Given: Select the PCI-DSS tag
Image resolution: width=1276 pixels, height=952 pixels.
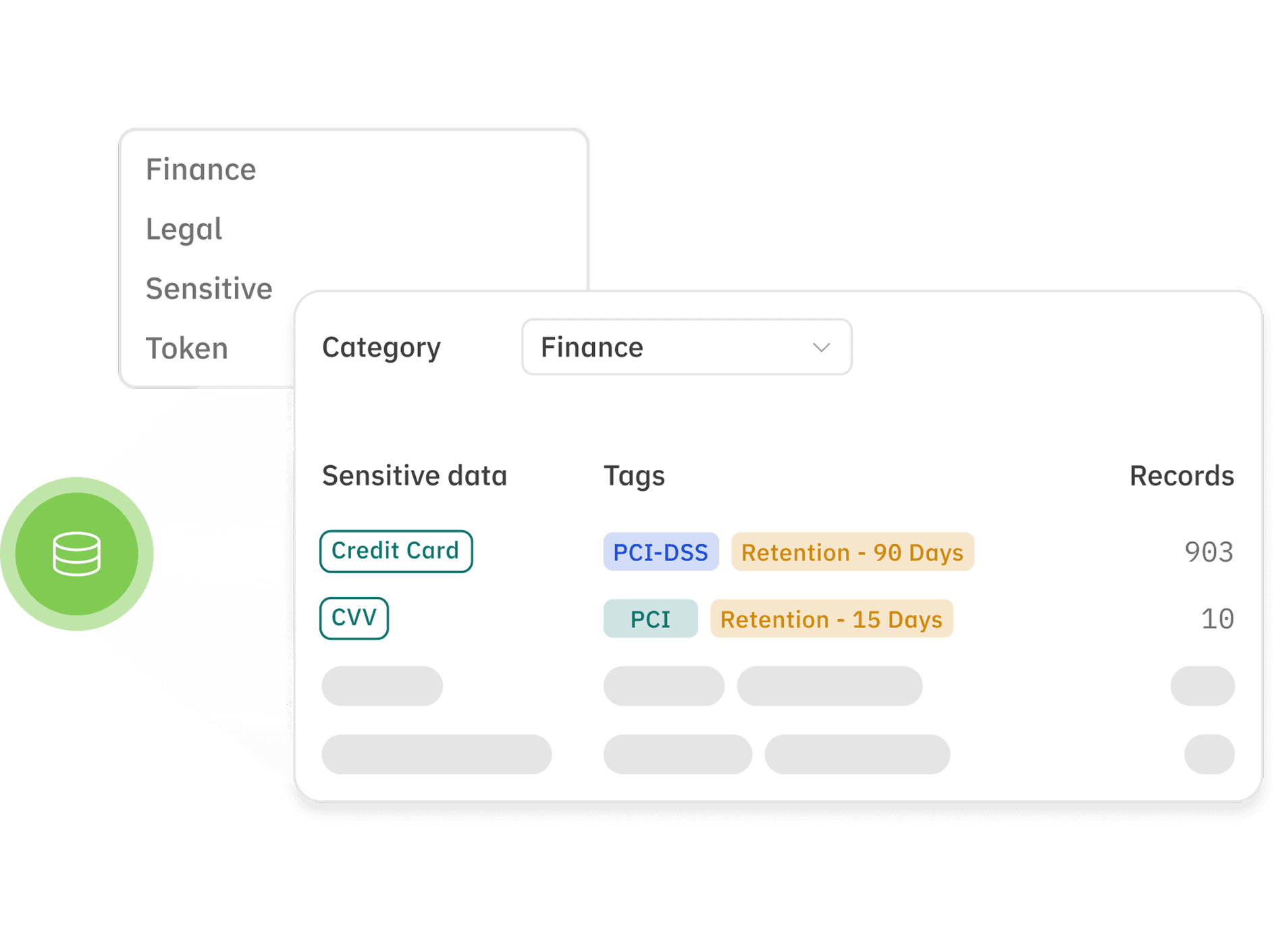Looking at the screenshot, I should click(x=660, y=552).
